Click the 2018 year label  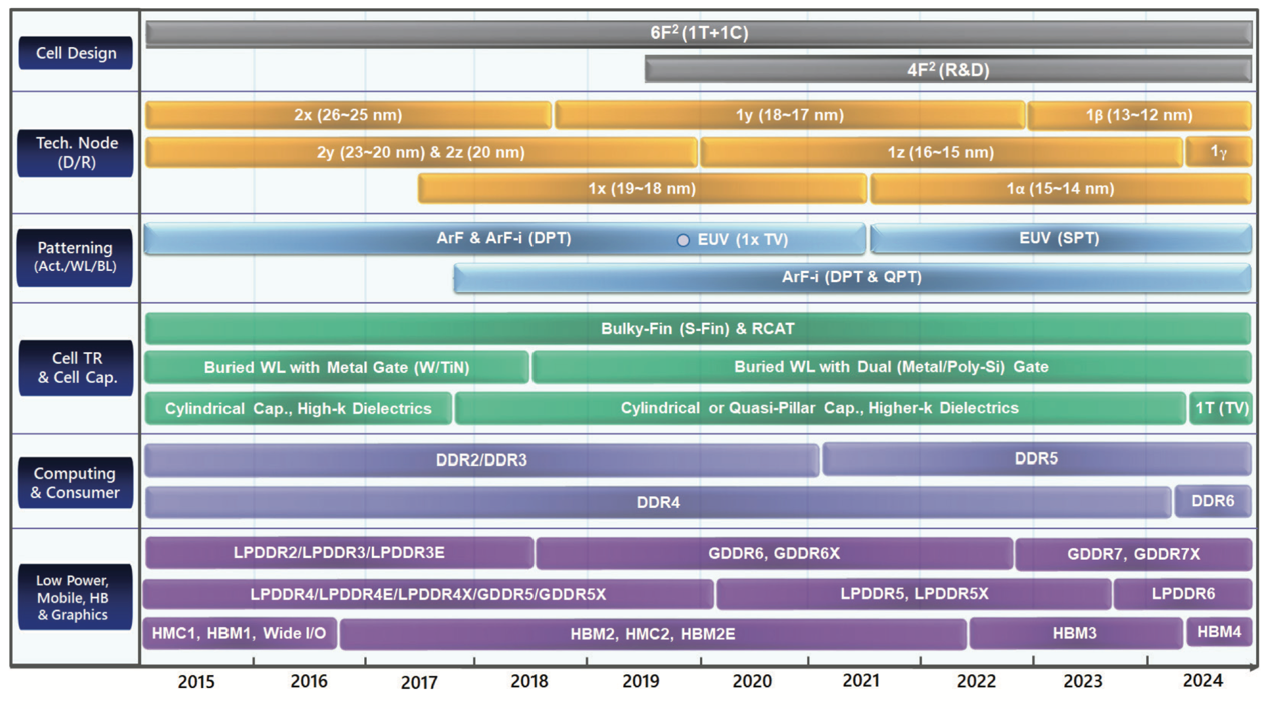[529, 682]
